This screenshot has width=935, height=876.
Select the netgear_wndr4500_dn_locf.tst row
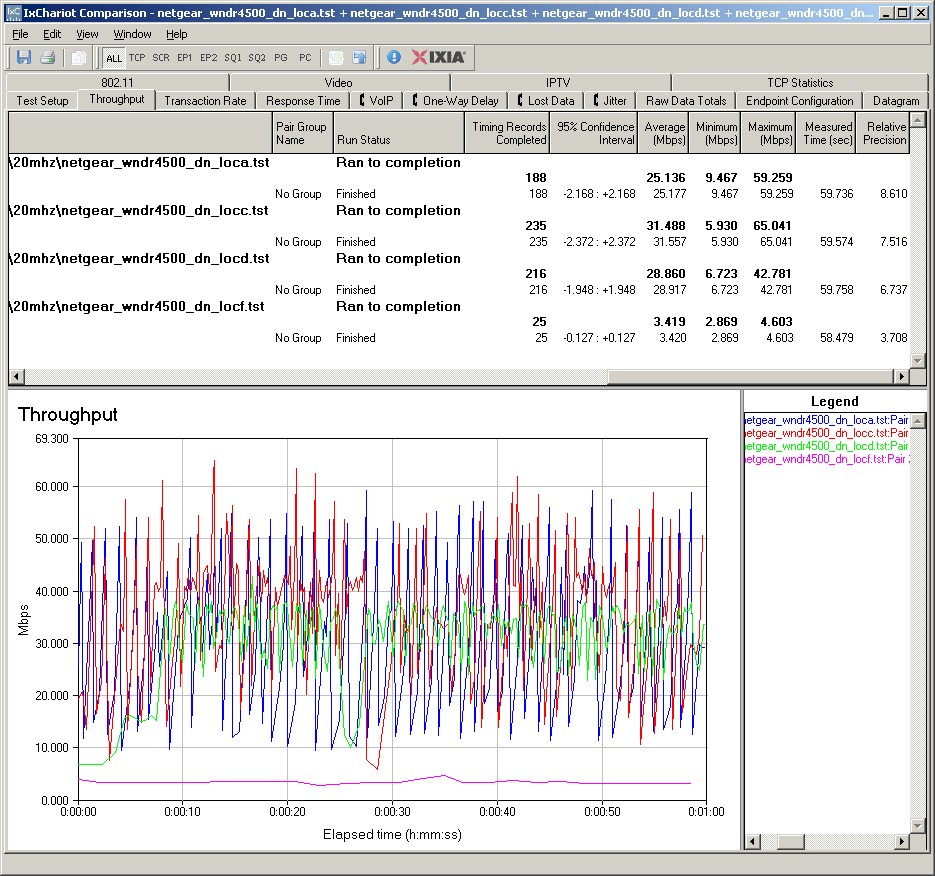pos(458,307)
